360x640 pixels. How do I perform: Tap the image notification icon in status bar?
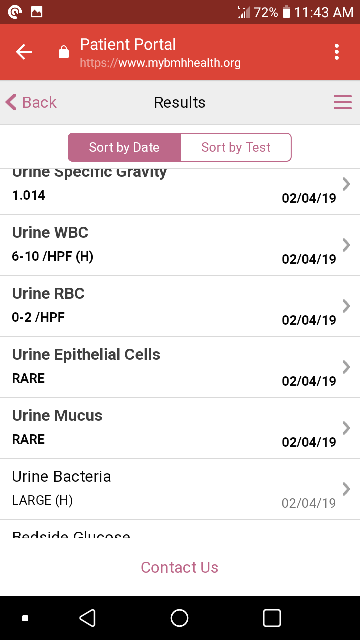point(36,12)
